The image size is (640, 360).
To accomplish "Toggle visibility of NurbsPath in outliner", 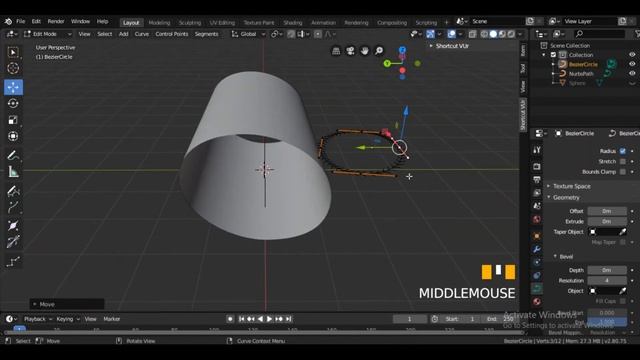I will tap(632, 73).
